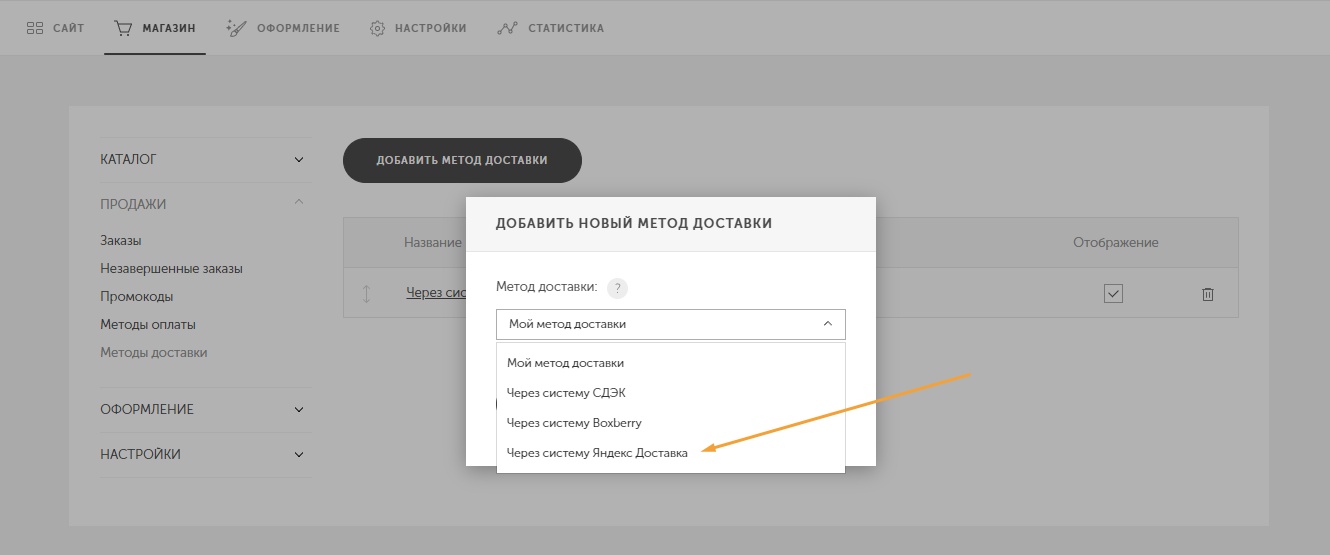Click the shopping cart Магазин icon
This screenshot has width=1330, height=555.
[124, 28]
